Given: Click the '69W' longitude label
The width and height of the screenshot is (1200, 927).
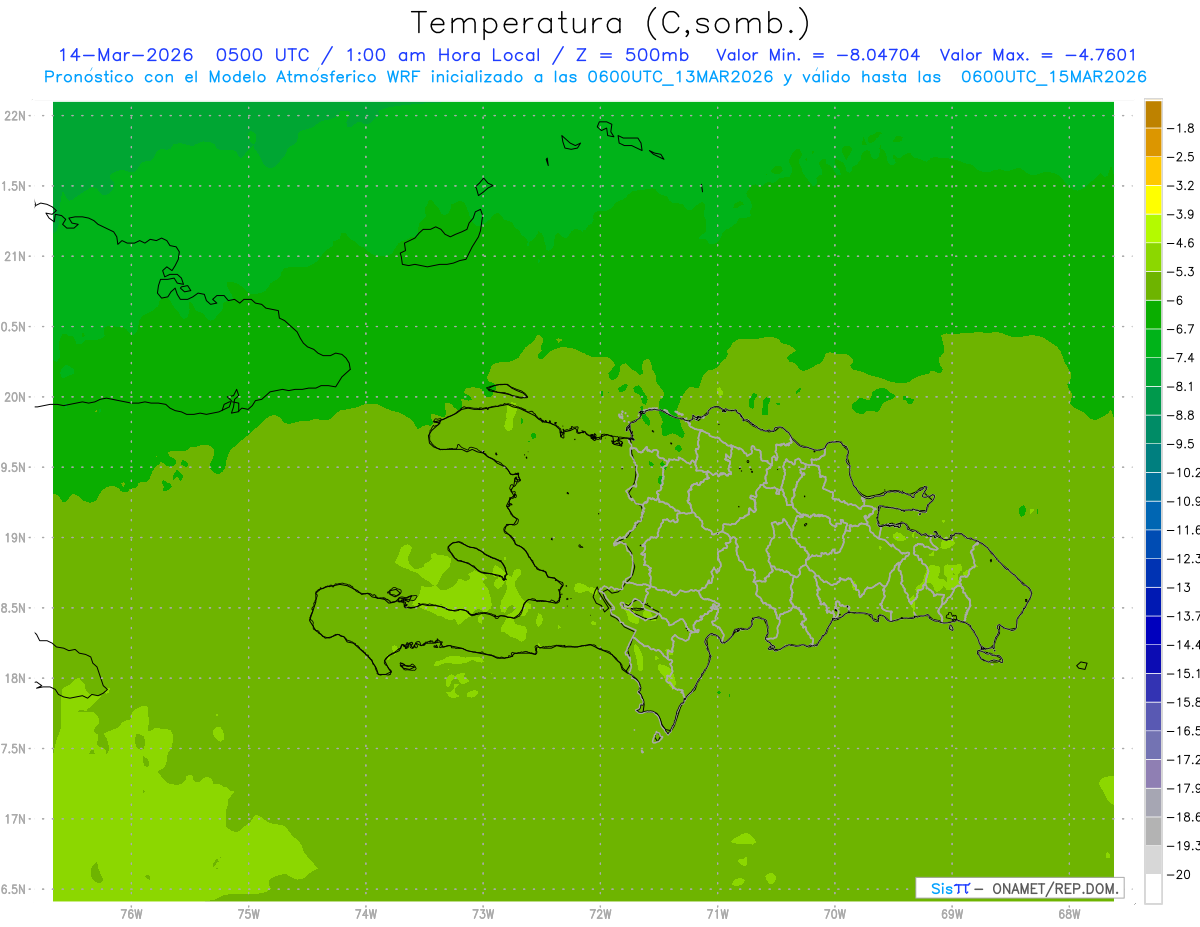Looking at the screenshot, I should click(952, 914).
